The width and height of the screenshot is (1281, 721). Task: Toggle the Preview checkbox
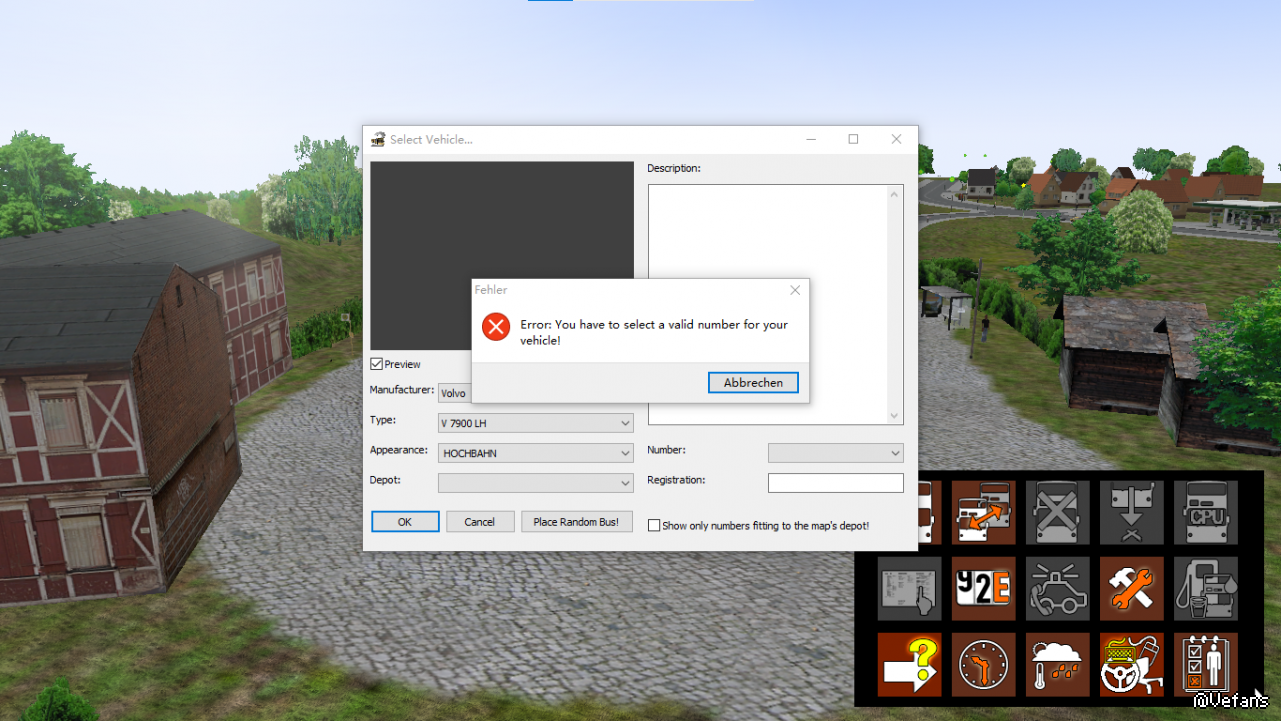(x=376, y=364)
